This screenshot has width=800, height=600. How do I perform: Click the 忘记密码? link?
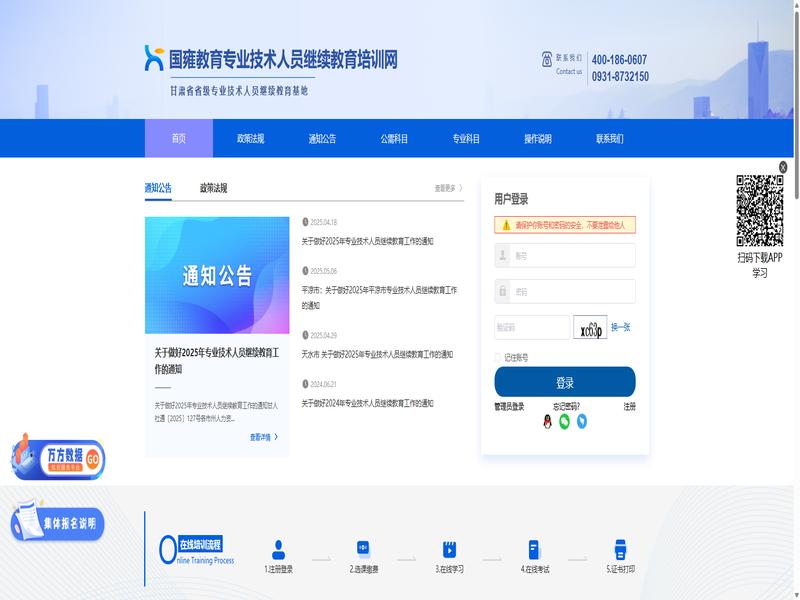coord(566,407)
